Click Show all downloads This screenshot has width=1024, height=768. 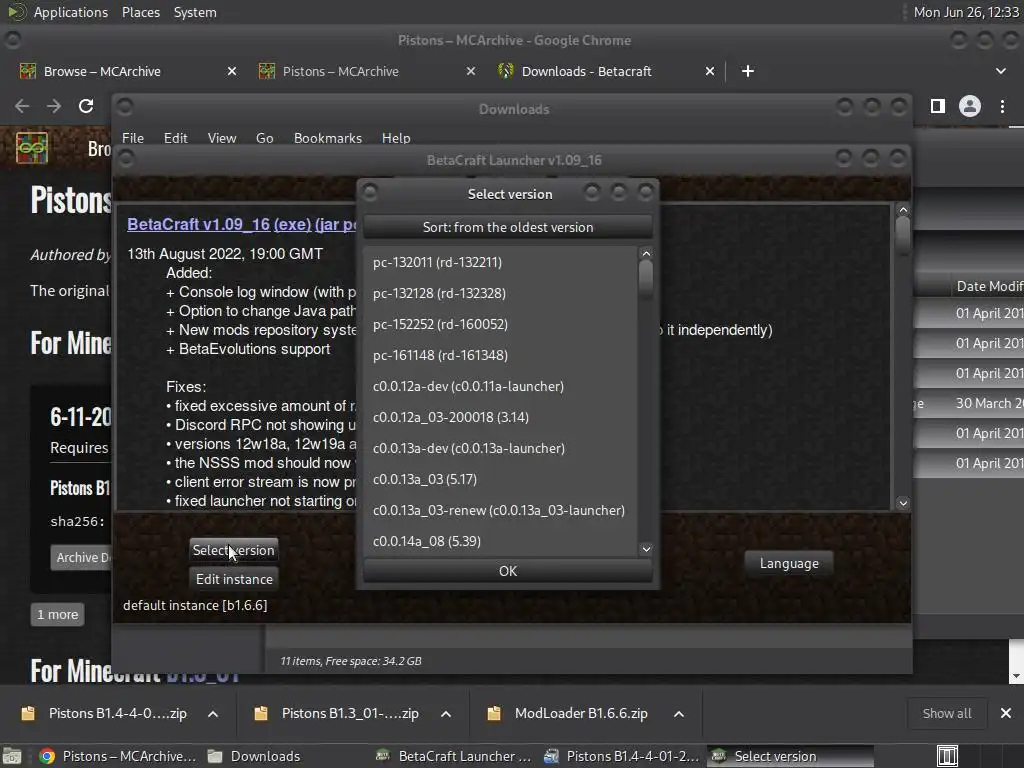[946, 714]
